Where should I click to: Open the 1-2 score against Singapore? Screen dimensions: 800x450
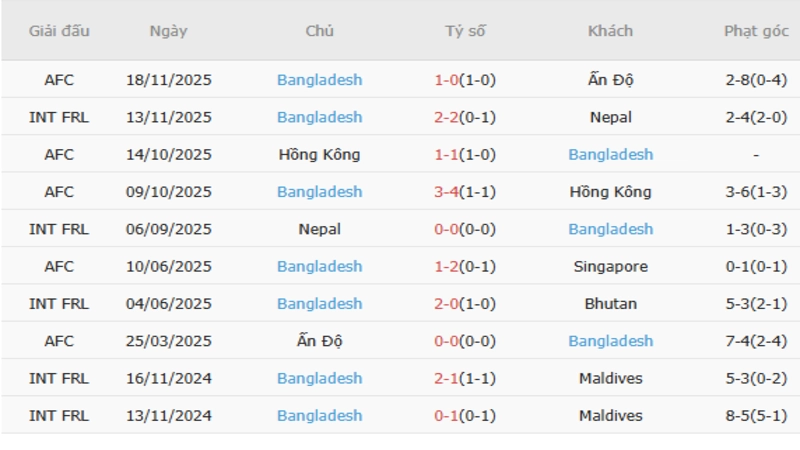[x=446, y=267]
